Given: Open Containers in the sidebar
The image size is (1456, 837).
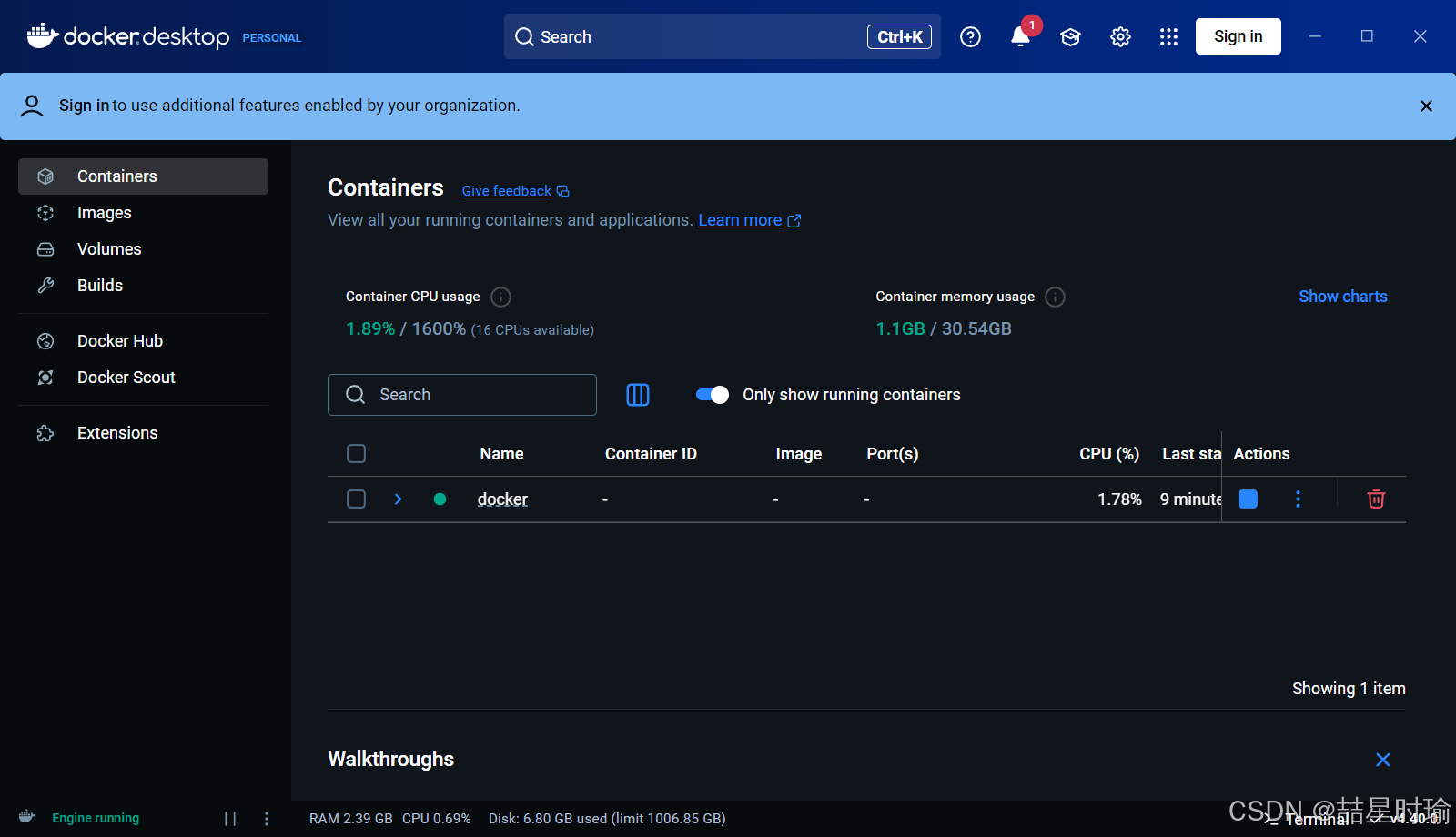Looking at the screenshot, I should pyautogui.click(x=143, y=176).
